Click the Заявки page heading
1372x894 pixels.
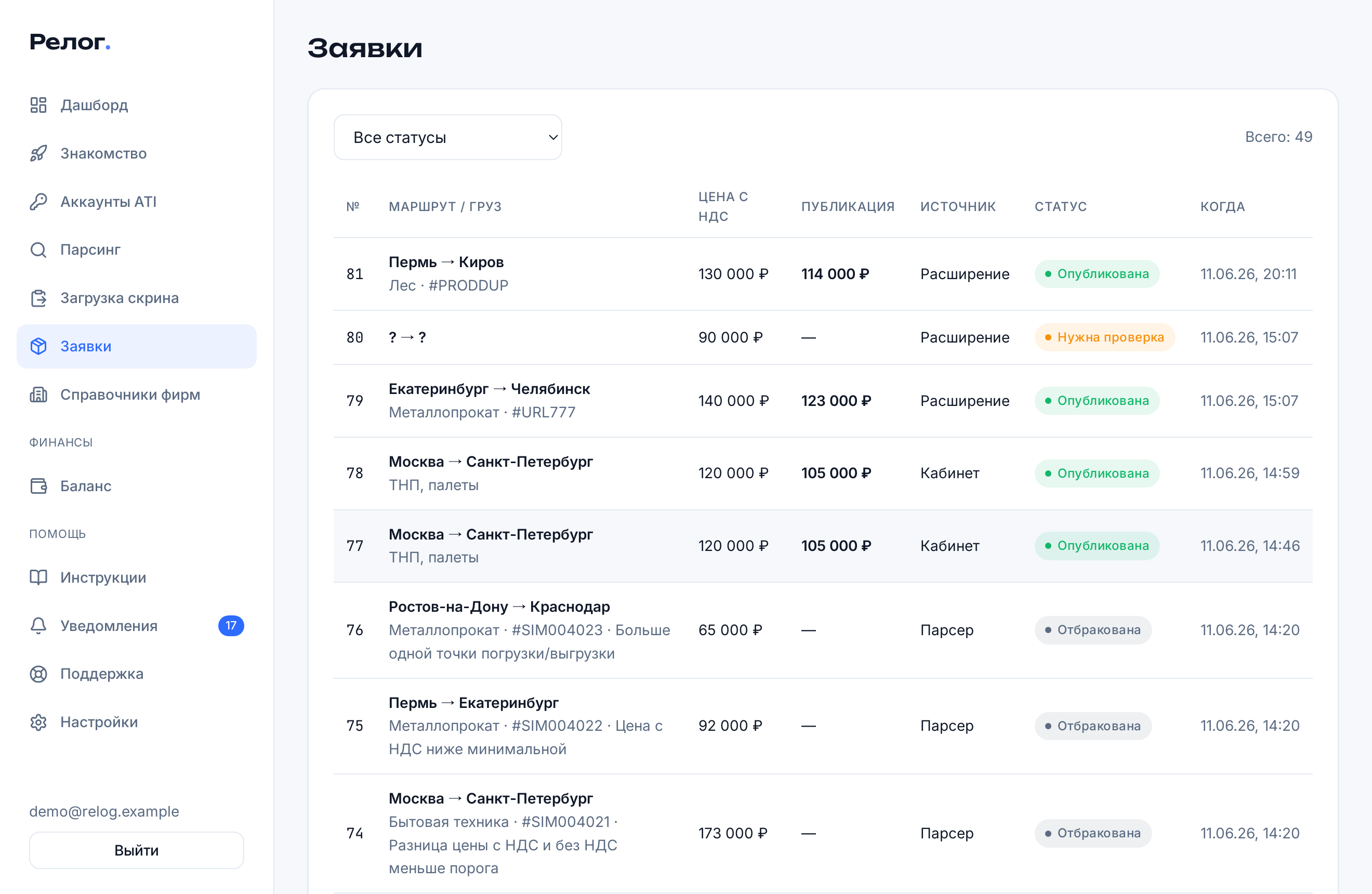[365, 48]
